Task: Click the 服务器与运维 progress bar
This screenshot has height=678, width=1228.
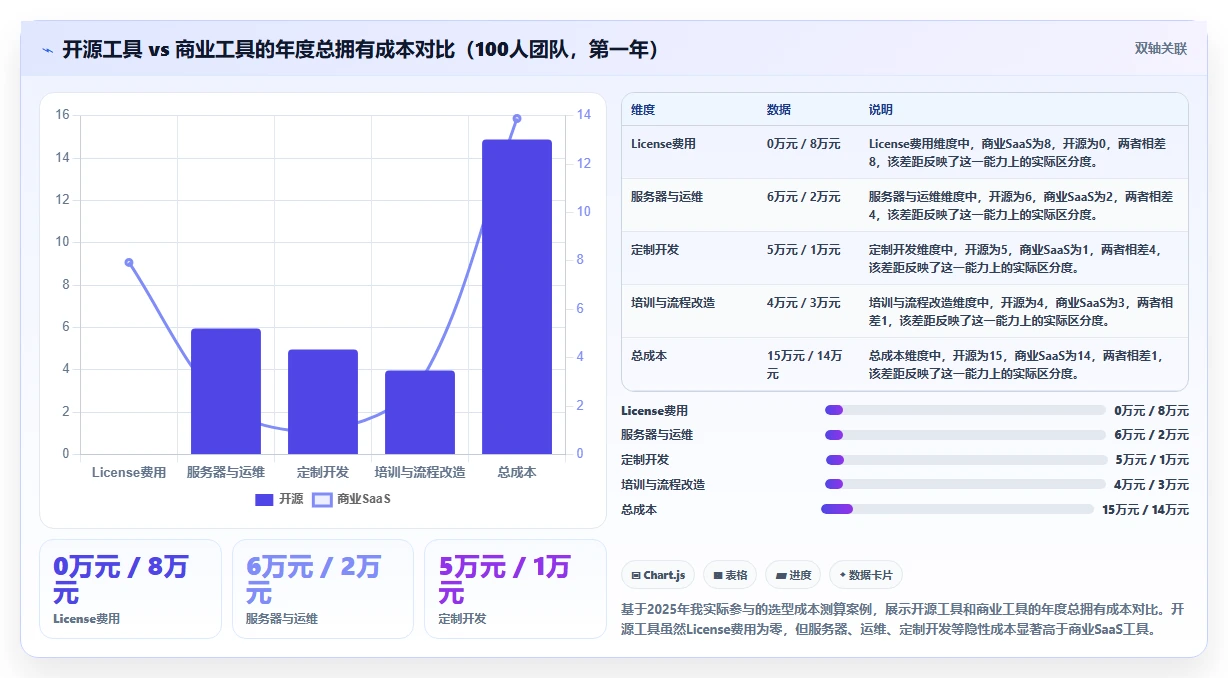Action: pyautogui.click(x=965, y=435)
